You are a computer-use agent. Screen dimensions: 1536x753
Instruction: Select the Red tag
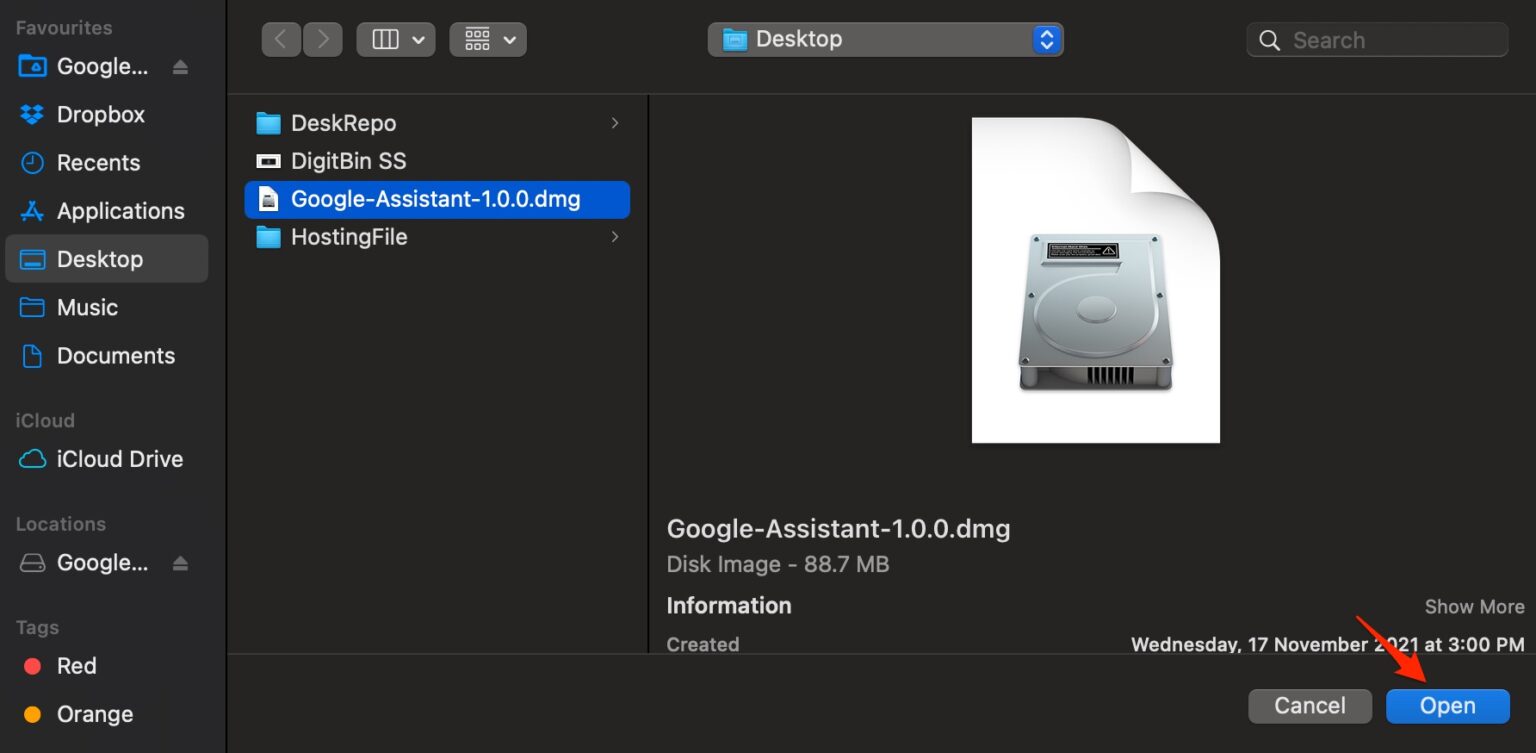coord(77,665)
